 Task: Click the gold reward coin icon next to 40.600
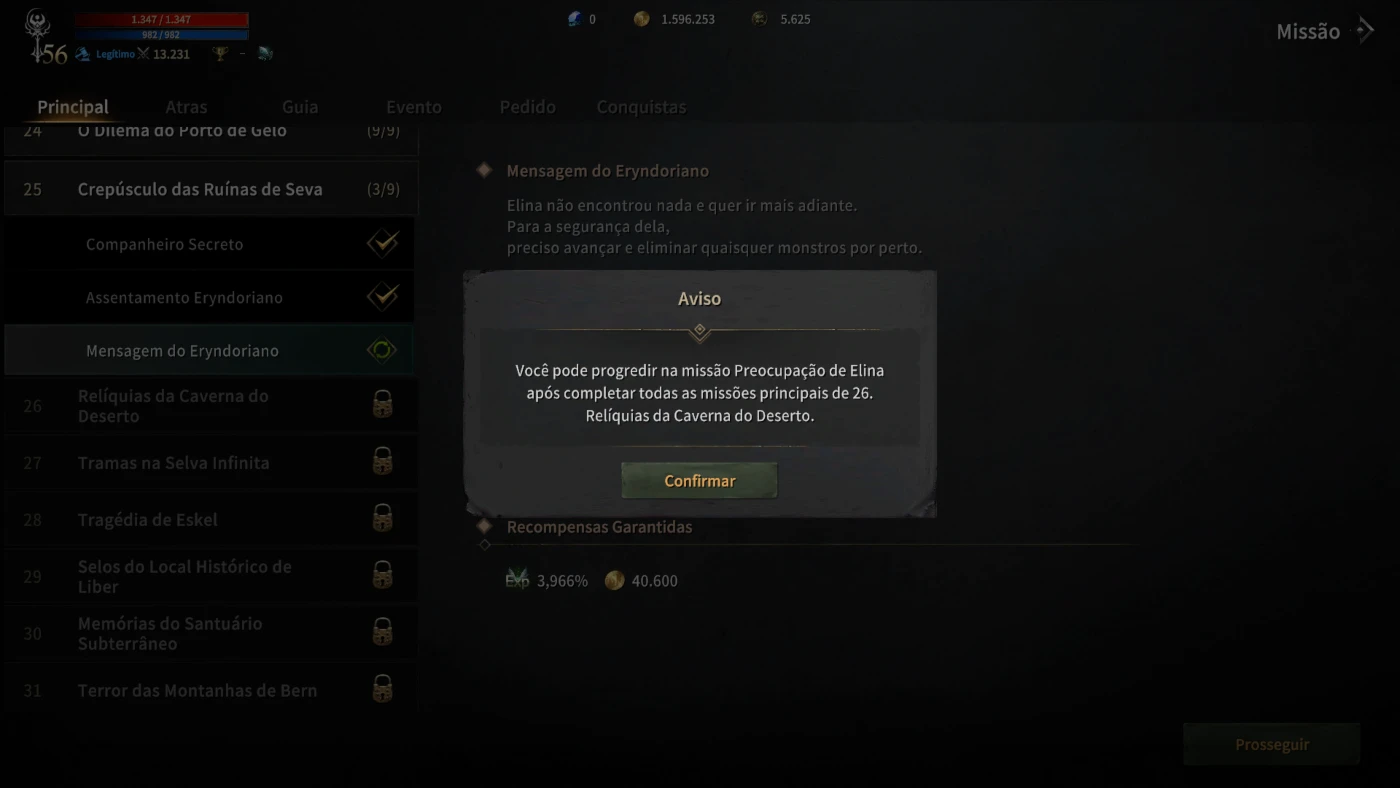614,580
